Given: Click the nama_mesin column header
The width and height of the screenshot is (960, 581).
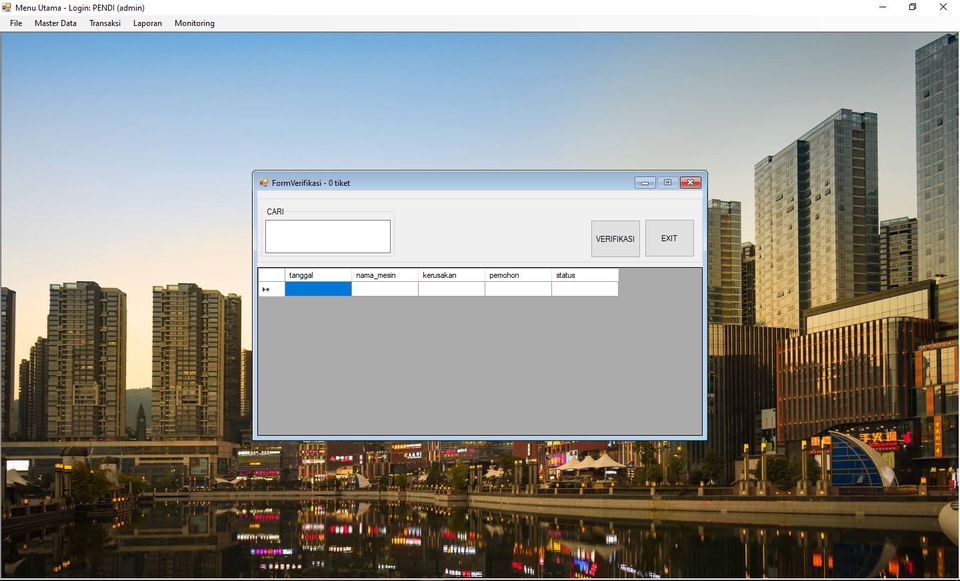Looking at the screenshot, I should pyautogui.click(x=384, y=275).
